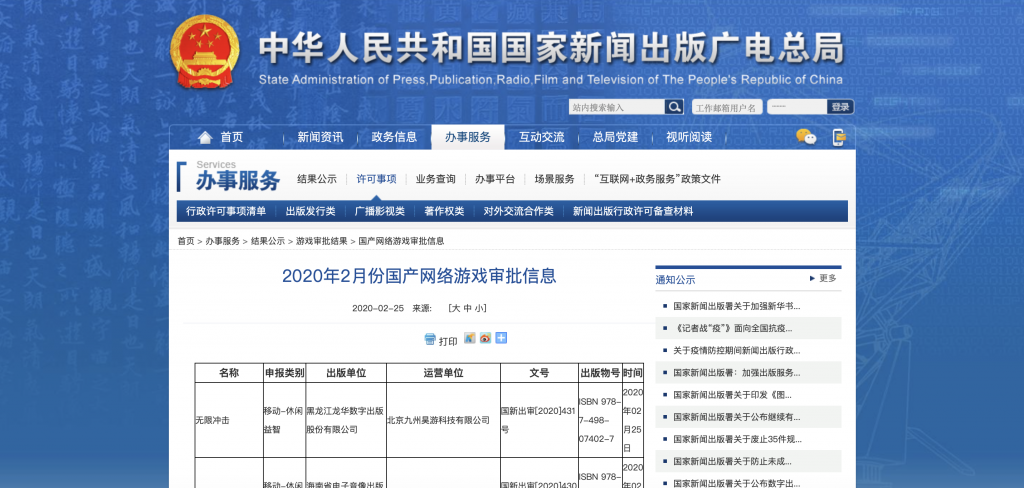Image resolution: width=1024 pixels, height=488 pixels.
Task: Set font size to 小
Action: 480,308
